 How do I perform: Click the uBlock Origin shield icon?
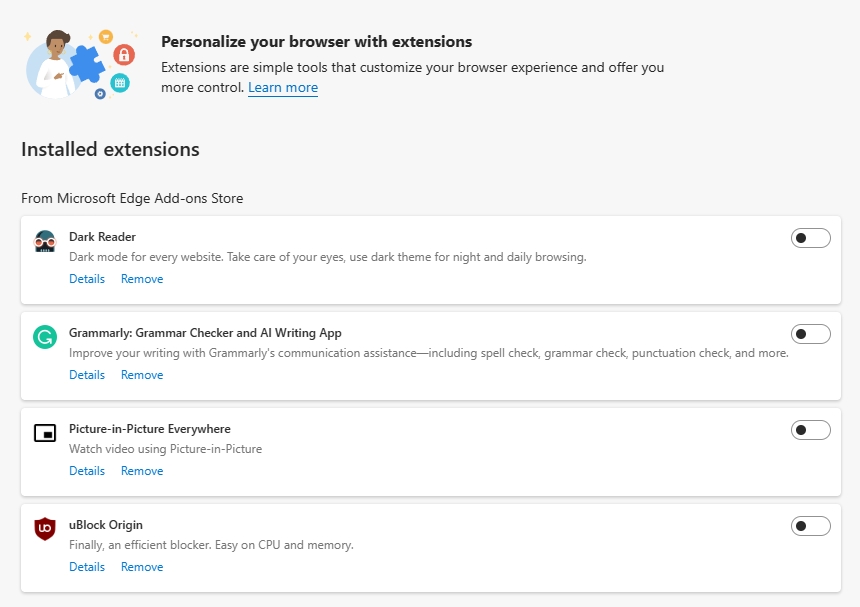[x=44, y=529]
